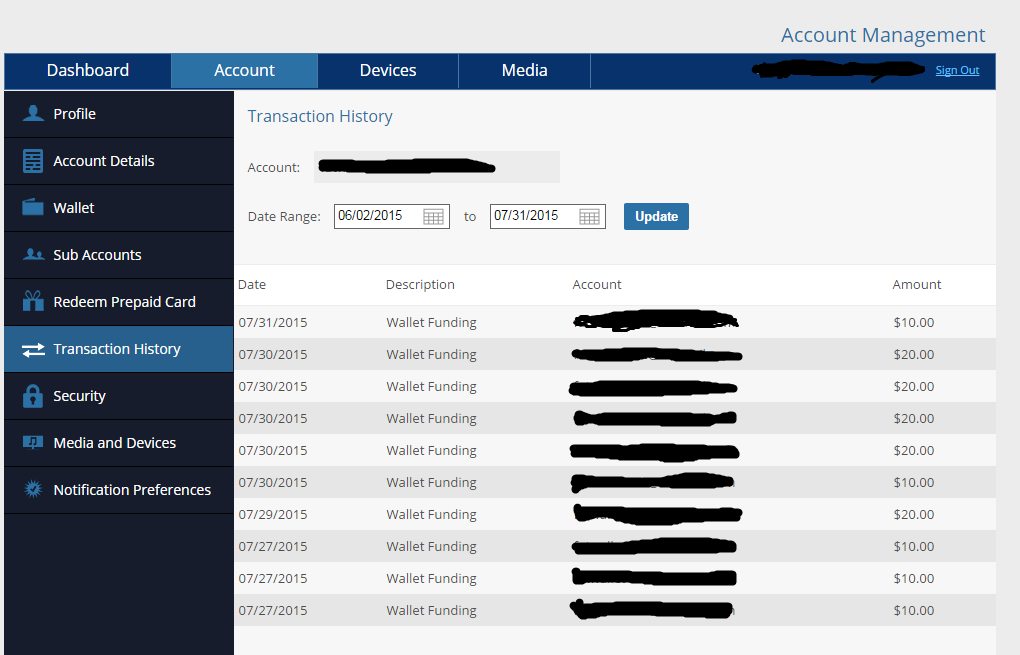Click the Security padlock icon
Viewport: 1020px width, 655px height.
[33, 395]
